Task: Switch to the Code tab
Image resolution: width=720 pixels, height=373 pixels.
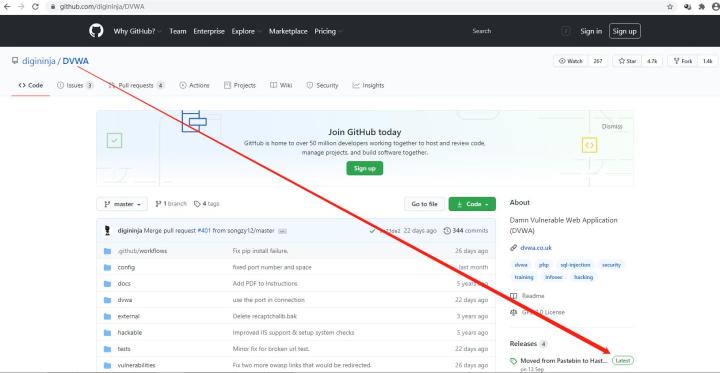Action: (x=31, y=85)
